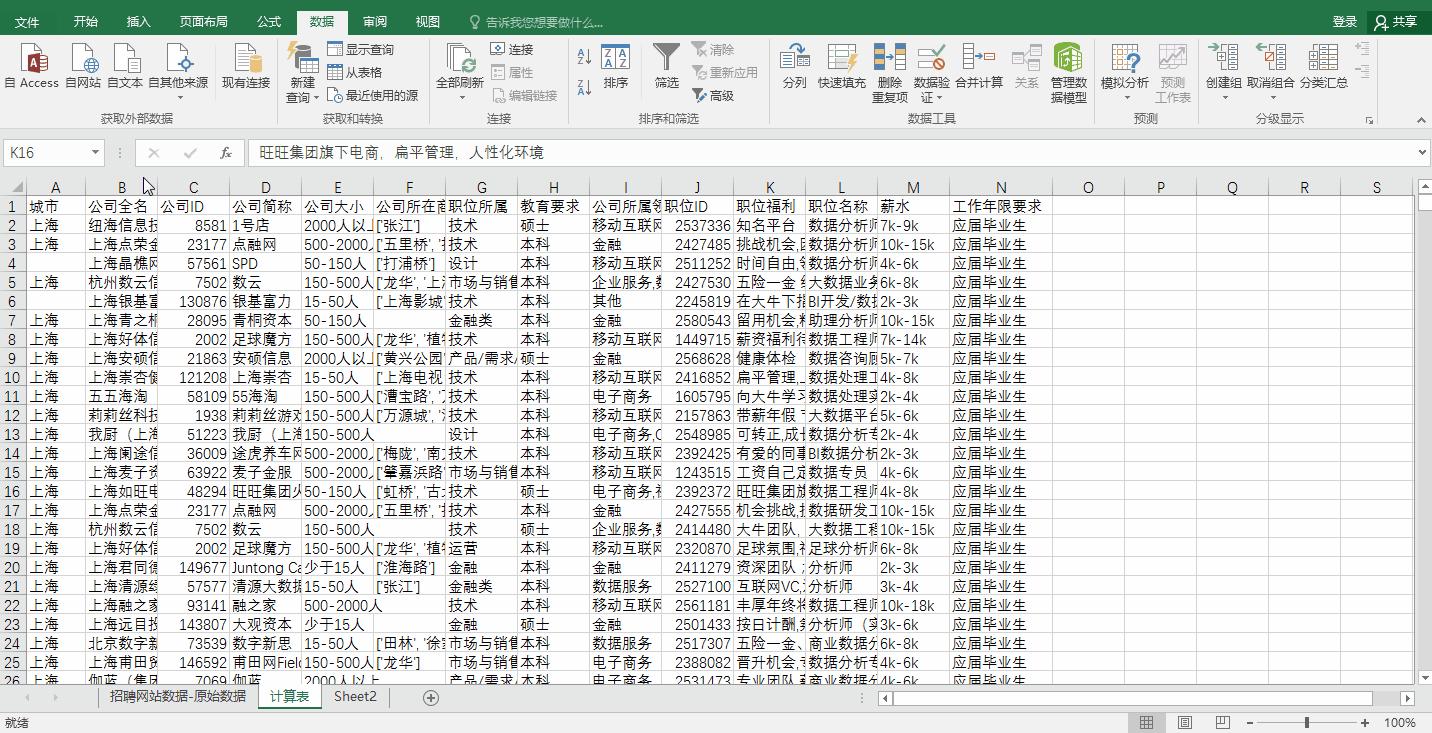Expand the formula bar

pos(1422,153)
